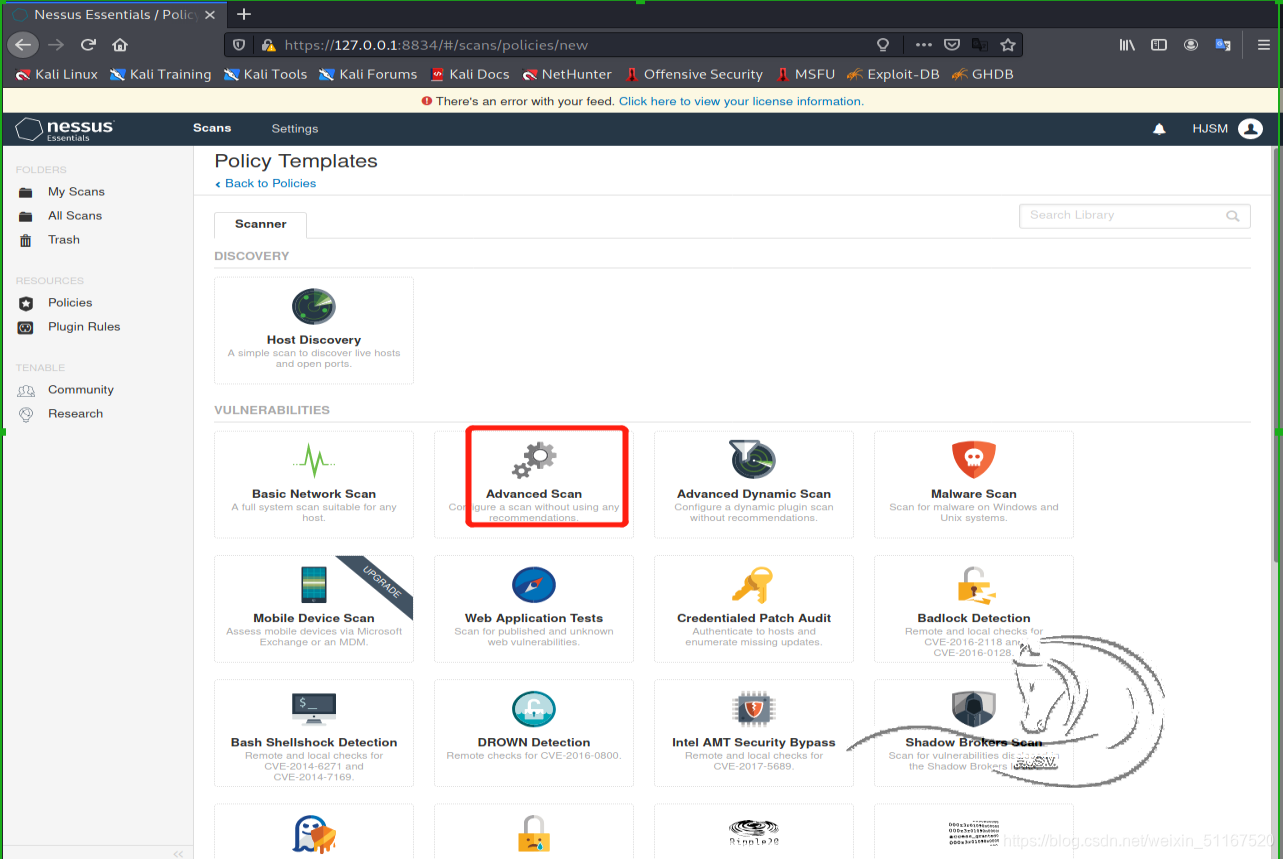Open Research under Tenable
Viewport: 1284px width, 859px height.
[x=76, y=413]
